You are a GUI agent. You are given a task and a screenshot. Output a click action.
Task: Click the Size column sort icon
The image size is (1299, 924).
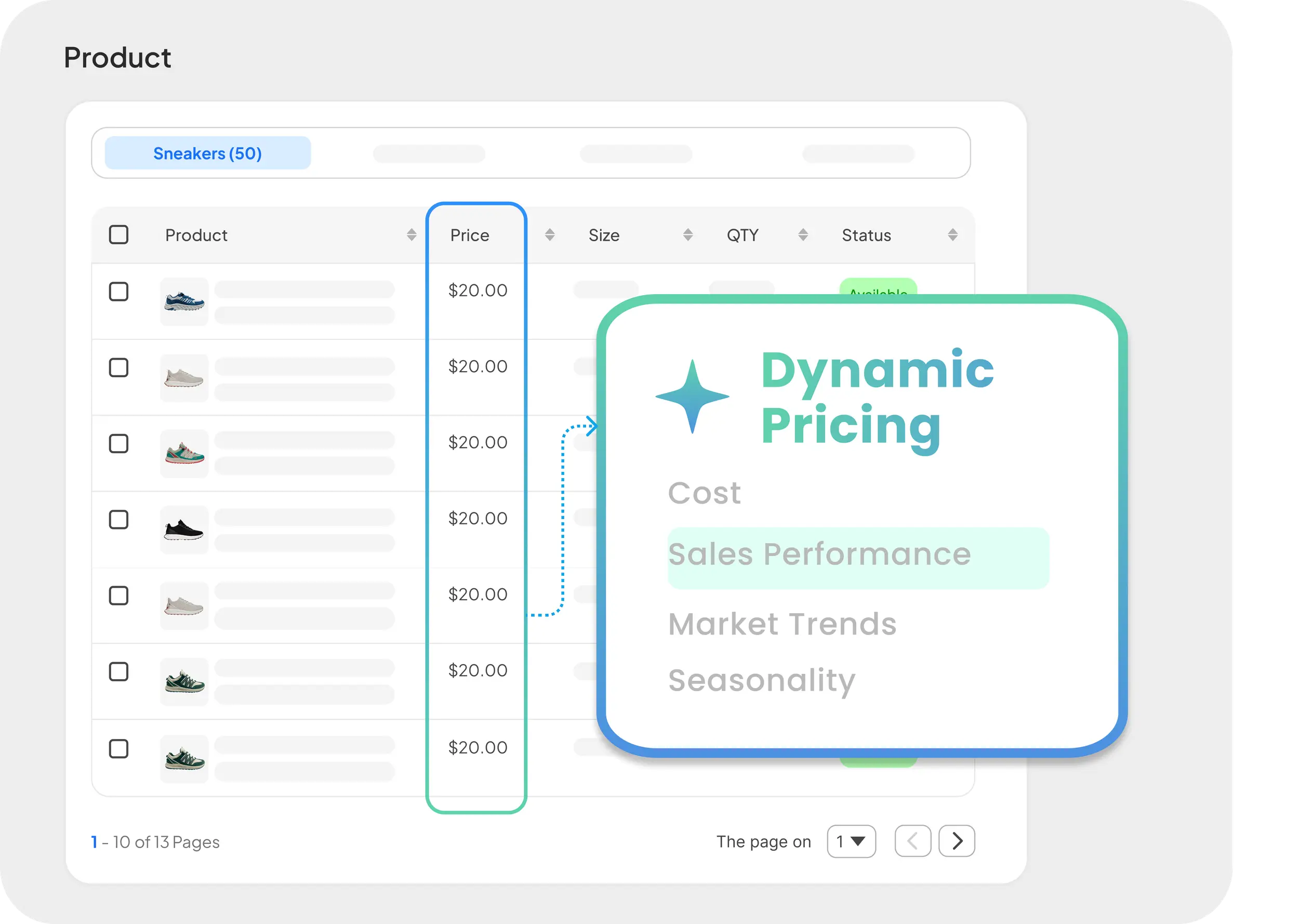[687, 235]
